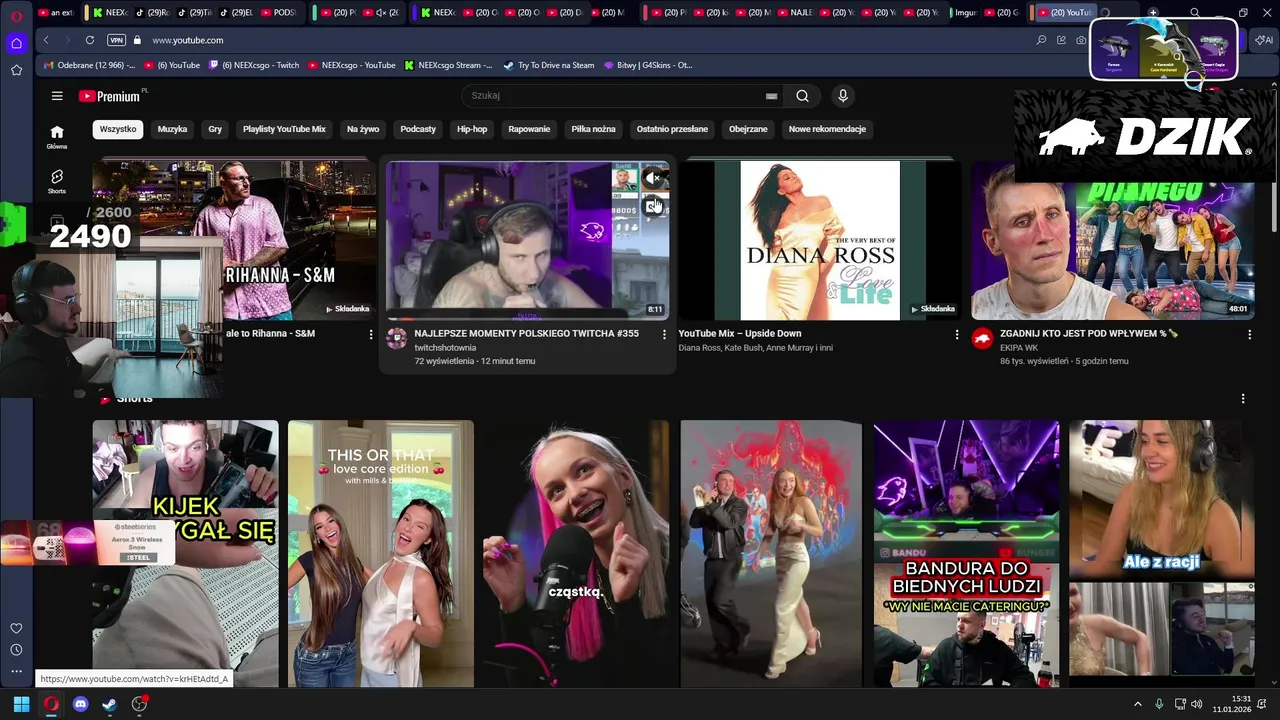This screenshot has width=1280, height=720.
Task: Open Steam from the taskbar
Action: point(110,704)
